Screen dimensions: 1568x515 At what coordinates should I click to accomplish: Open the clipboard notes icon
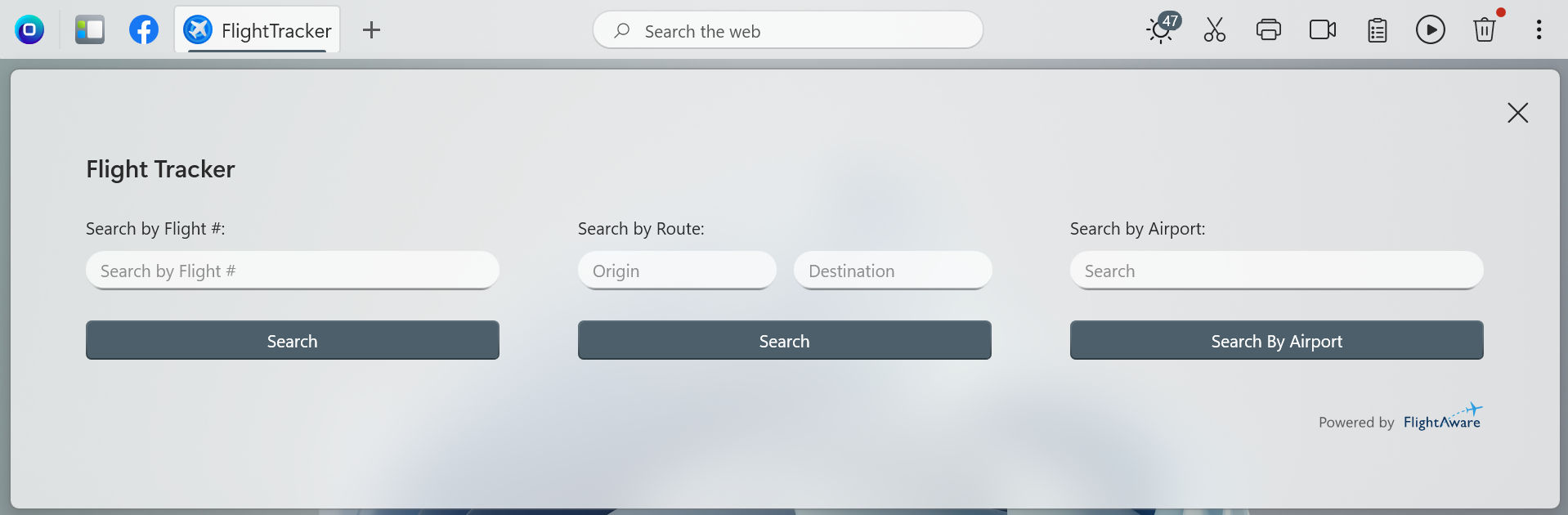(1378, 30)
